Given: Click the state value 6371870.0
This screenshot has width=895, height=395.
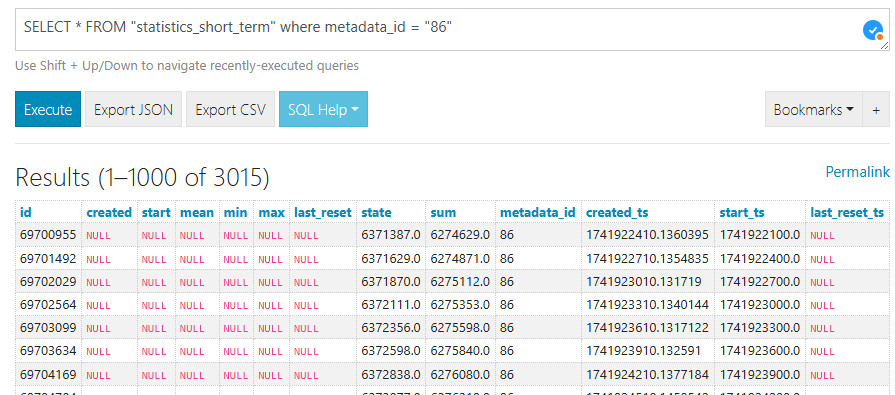Looking at the screenshot, I should coord(391,282).
